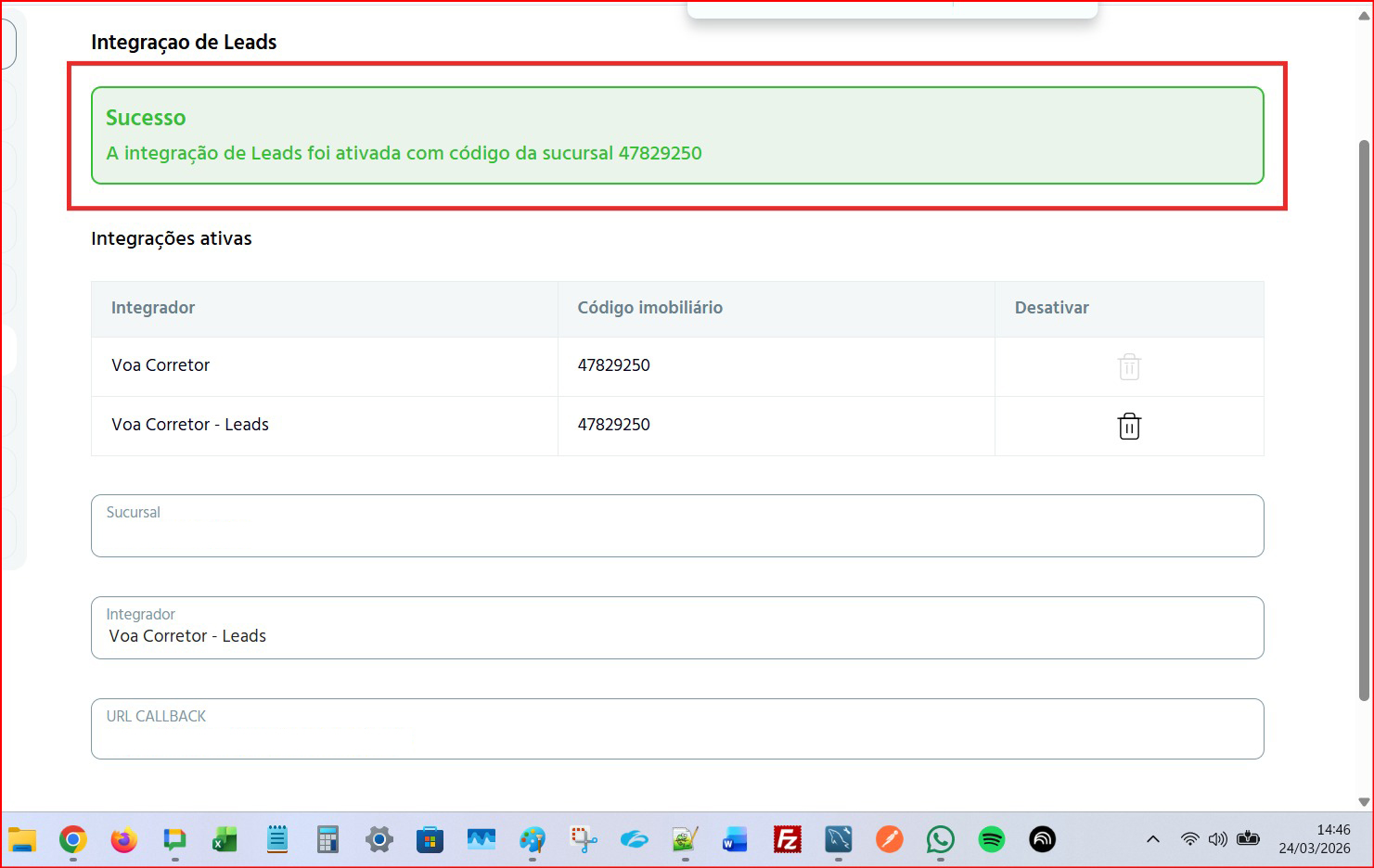Open the clock and date panel
The height and width of the screenshot is (868, 1374).
[1314, 839]
